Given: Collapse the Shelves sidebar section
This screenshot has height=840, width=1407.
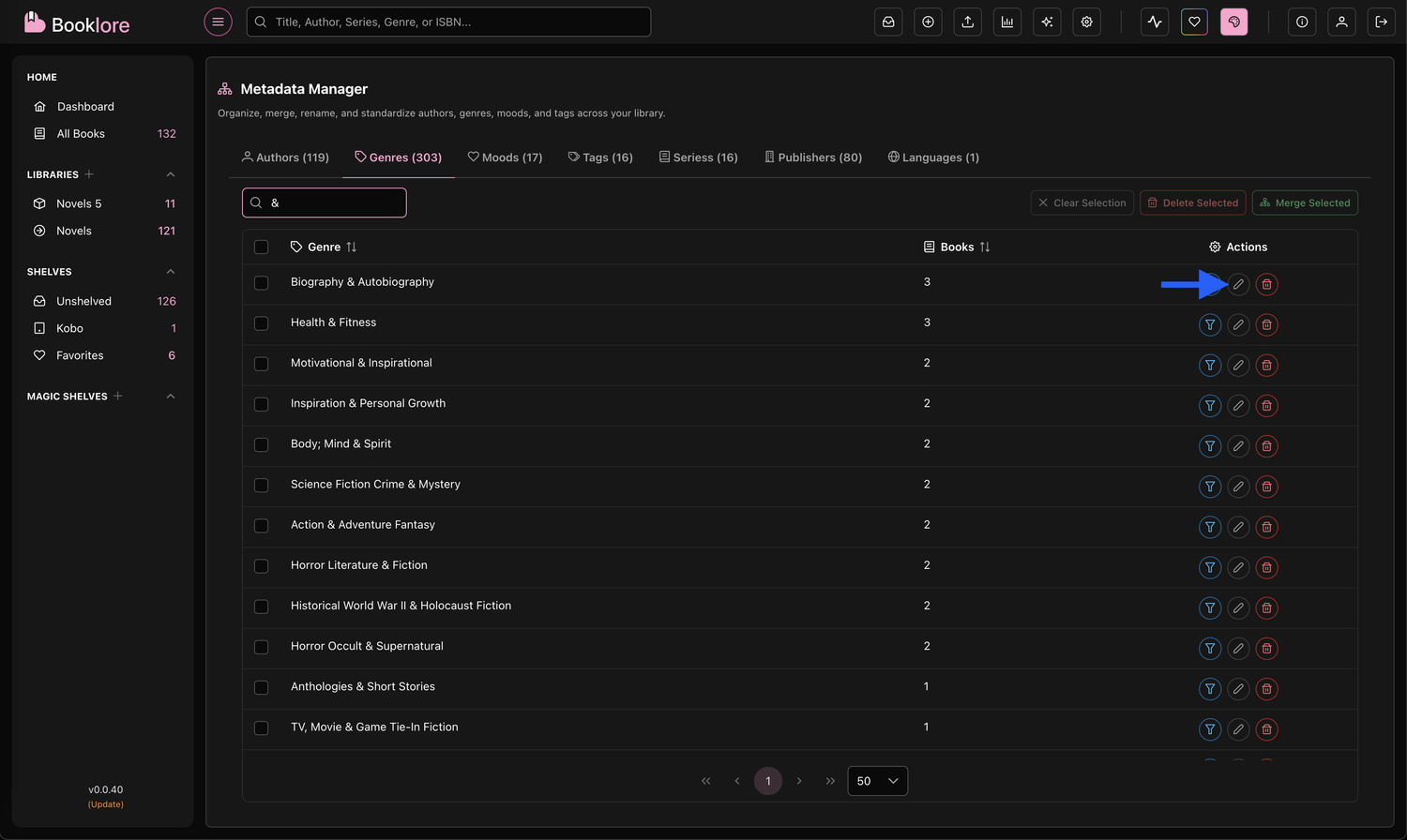Looking at the screenshot, I should [x=171, y=272].
